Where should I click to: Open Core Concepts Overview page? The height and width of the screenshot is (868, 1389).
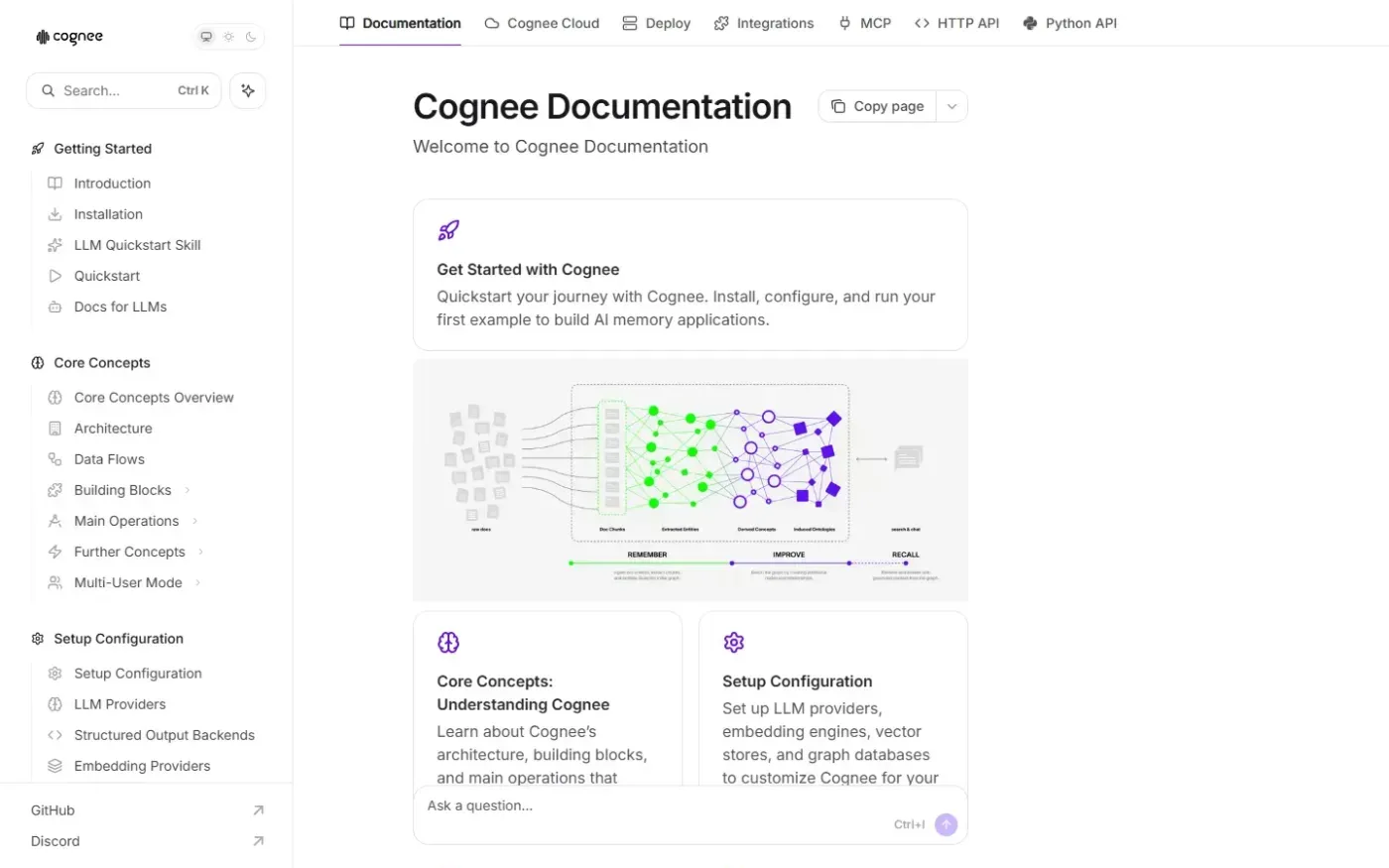tap(154, 398)
